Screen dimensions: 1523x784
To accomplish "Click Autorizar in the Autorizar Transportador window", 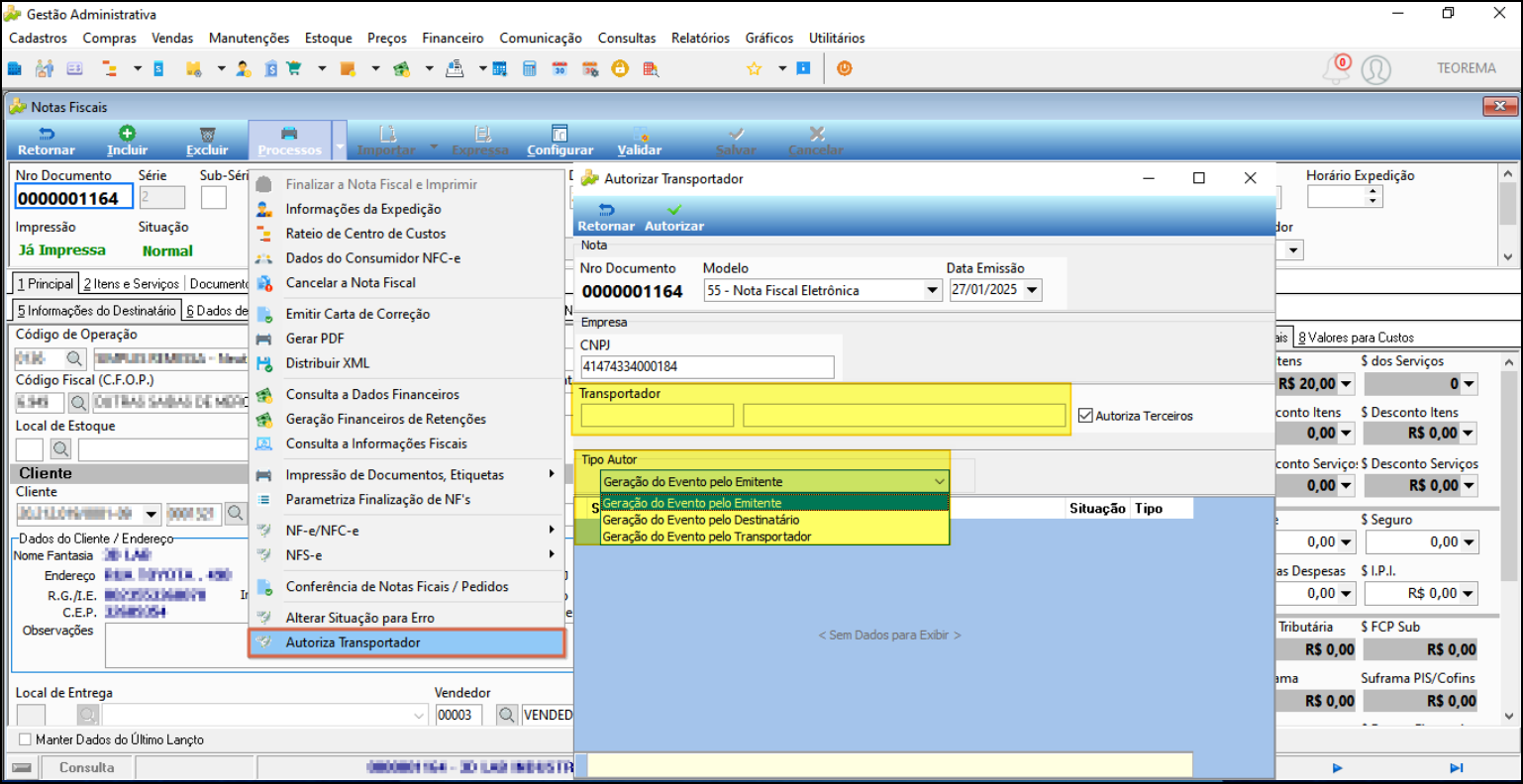I will pyautogui.click(x=674, y=218).
